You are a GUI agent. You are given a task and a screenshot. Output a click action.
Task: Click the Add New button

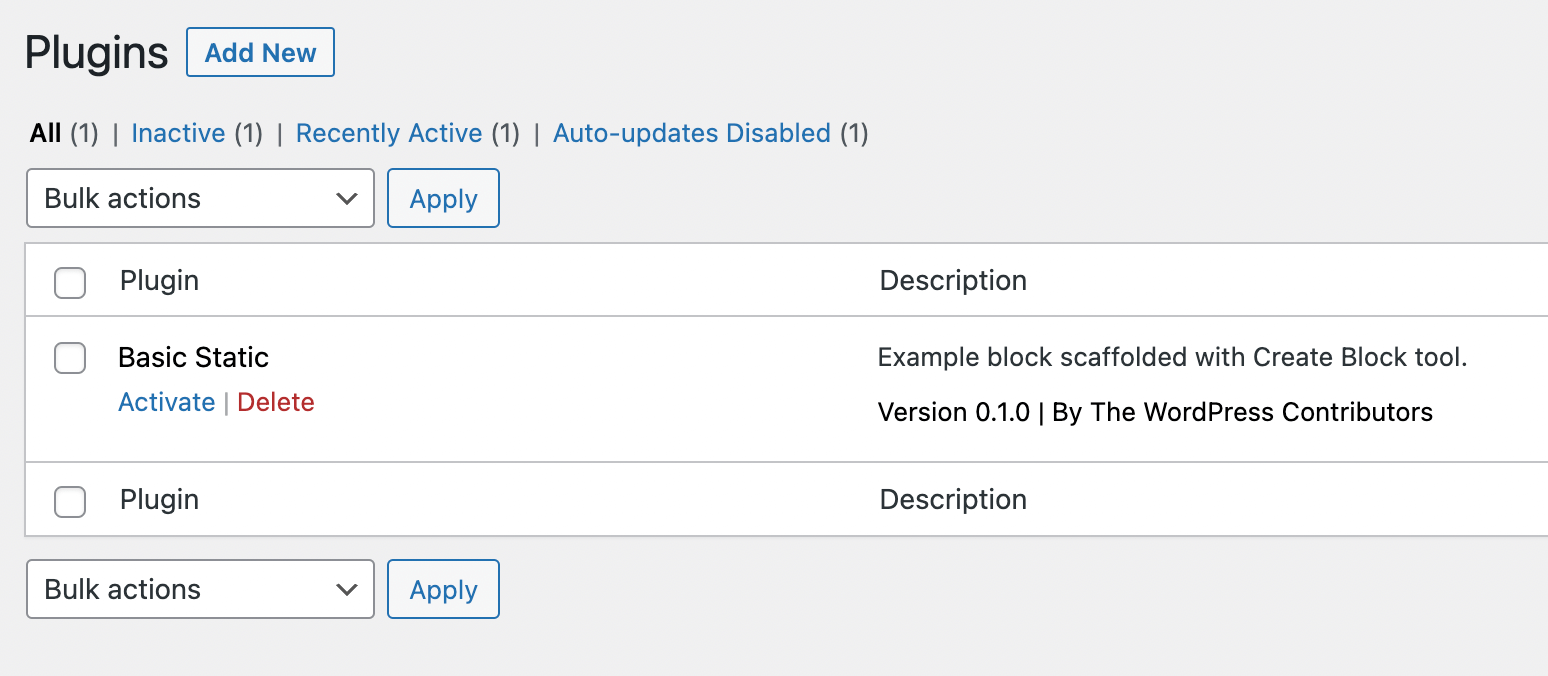click(260, 52)
